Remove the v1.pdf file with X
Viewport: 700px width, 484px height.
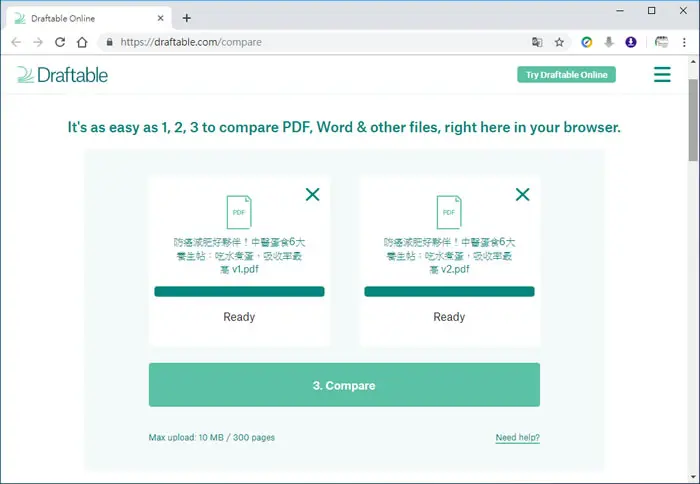coord(312,194)
